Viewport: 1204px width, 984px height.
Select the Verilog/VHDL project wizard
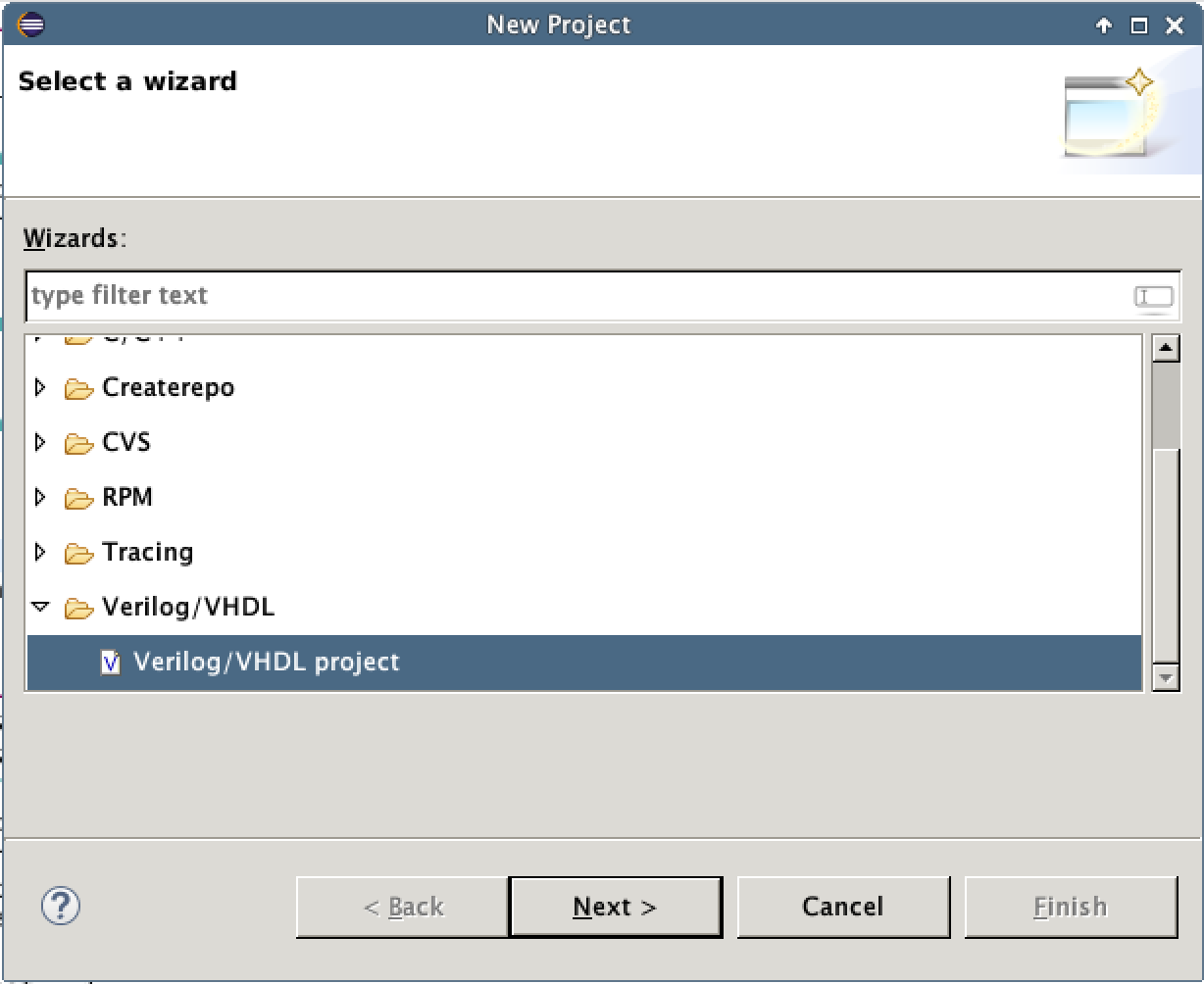pyautogui.click(x=266, y=663)
